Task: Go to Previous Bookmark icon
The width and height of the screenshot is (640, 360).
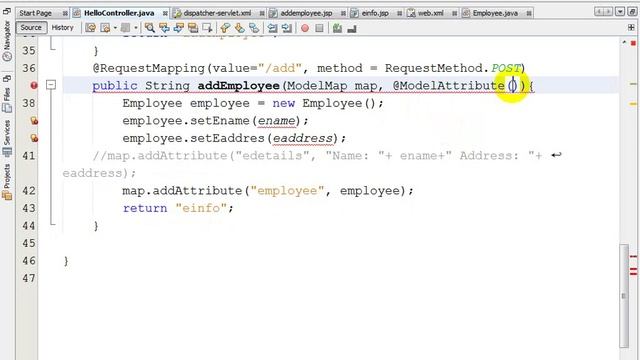Action: 225,28
